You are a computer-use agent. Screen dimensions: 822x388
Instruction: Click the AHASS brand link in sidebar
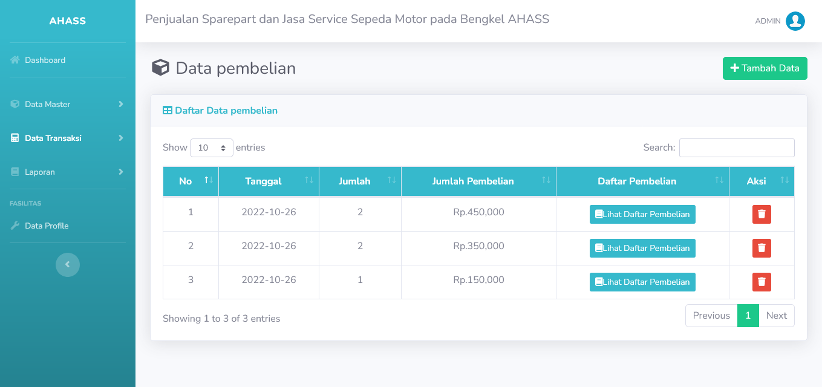click(x=68, y=21)
